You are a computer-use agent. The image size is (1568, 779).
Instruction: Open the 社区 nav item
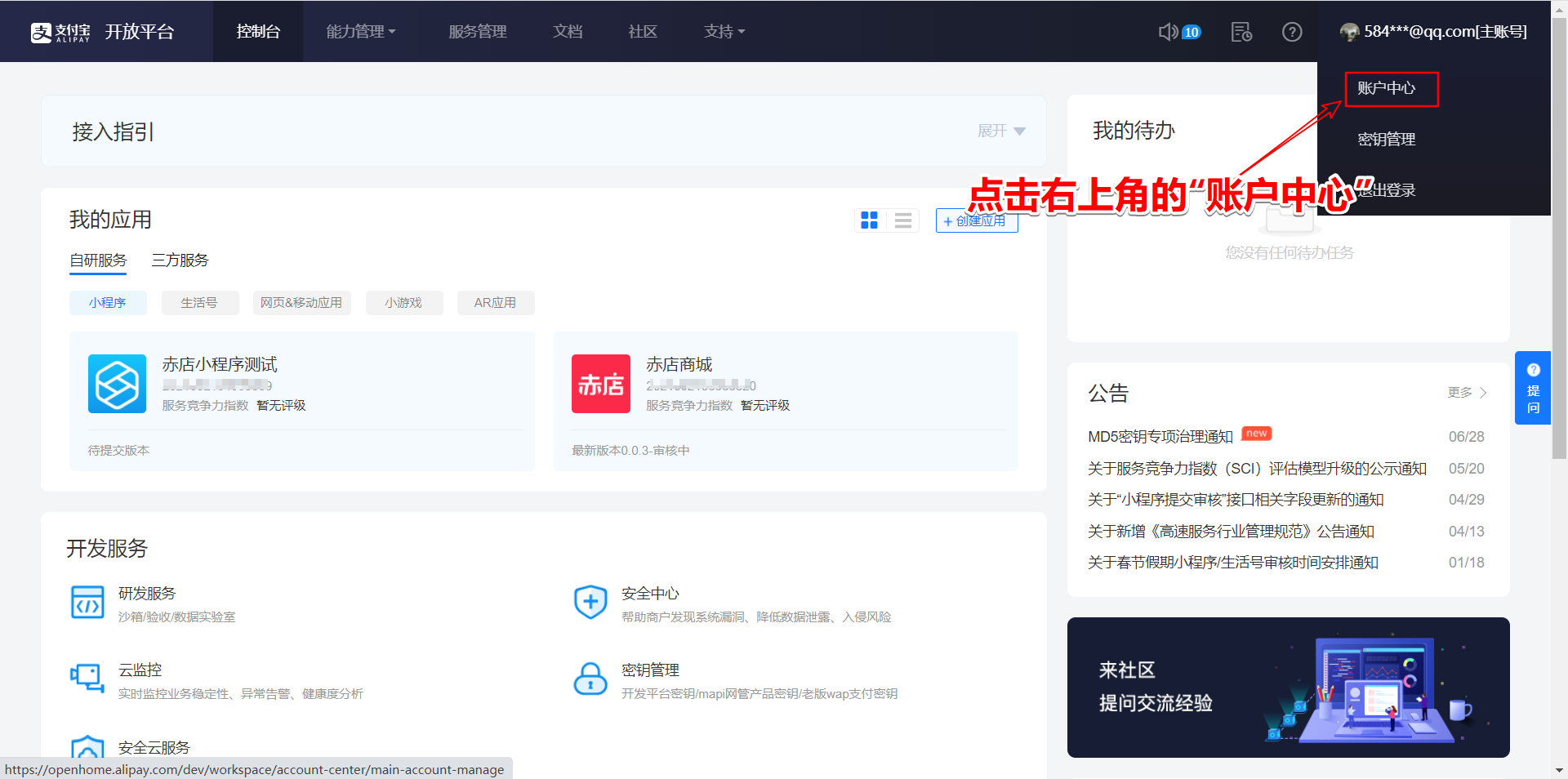(643, 32)
